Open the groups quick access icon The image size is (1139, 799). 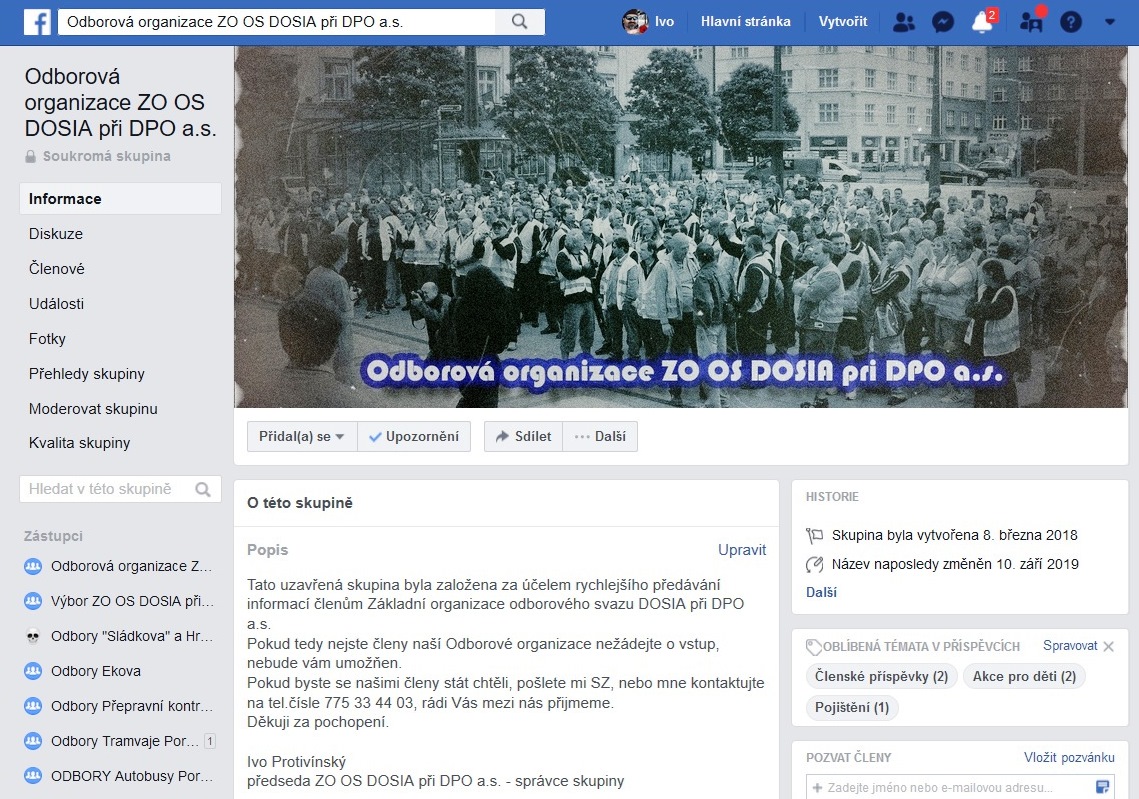(1031, 22)
